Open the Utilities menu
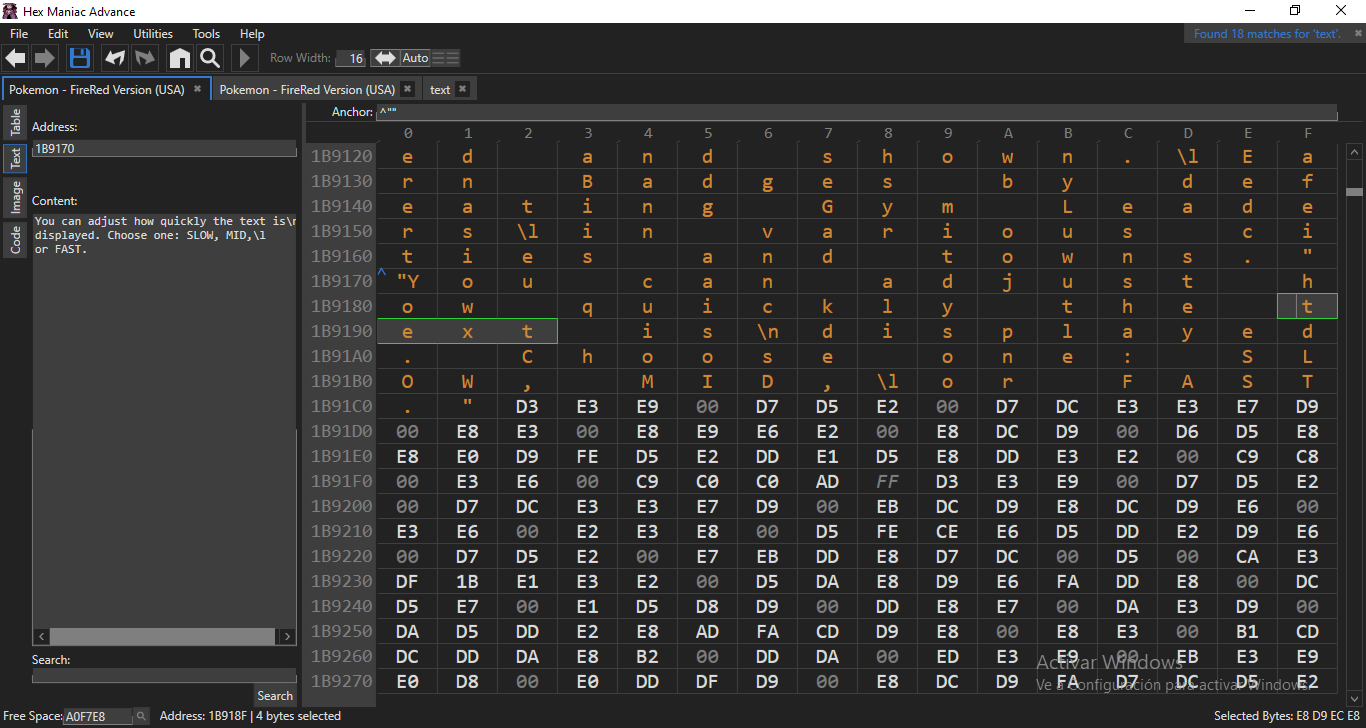 click(153, 34)
